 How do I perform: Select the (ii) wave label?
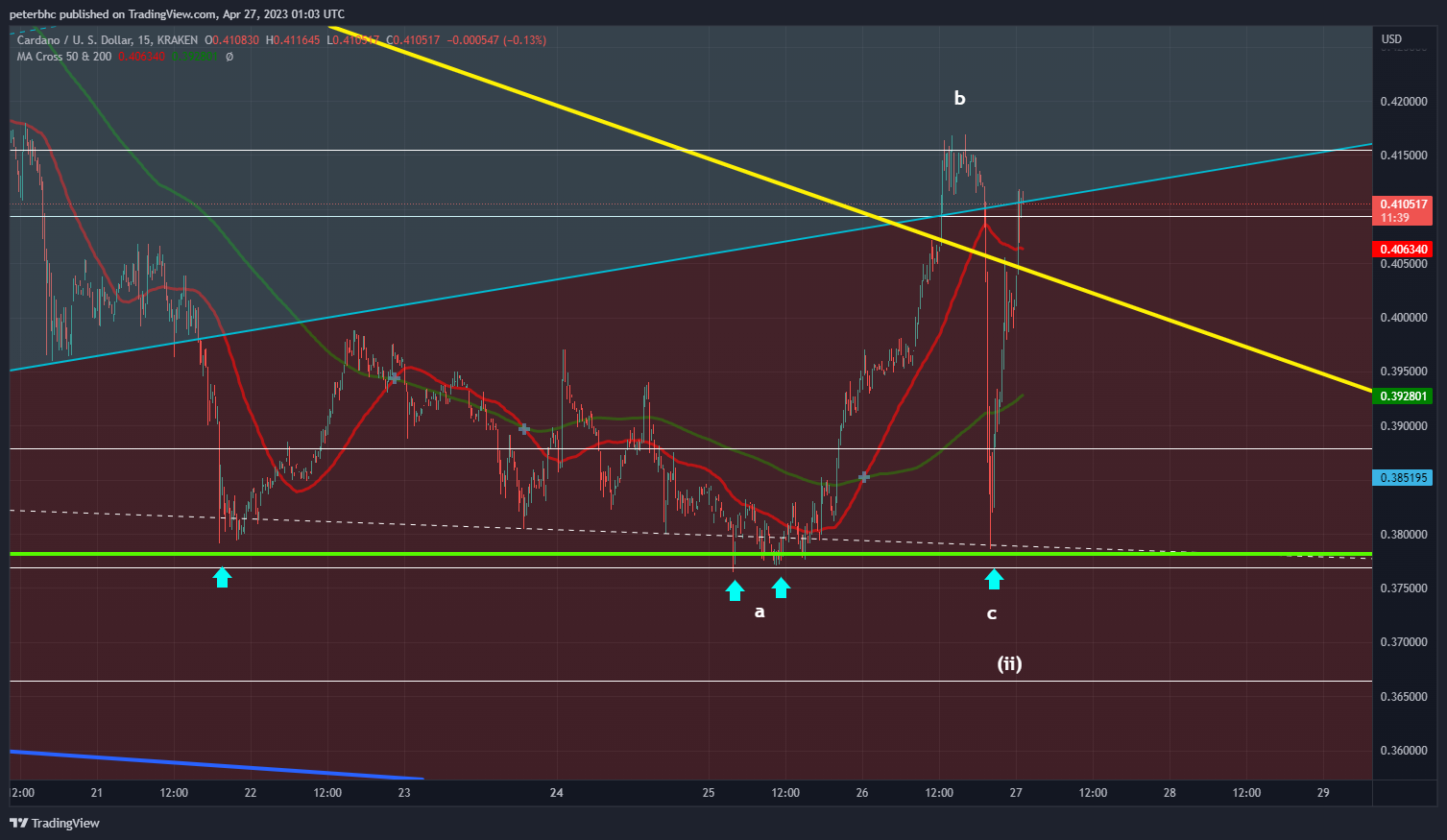(1009, 663)
